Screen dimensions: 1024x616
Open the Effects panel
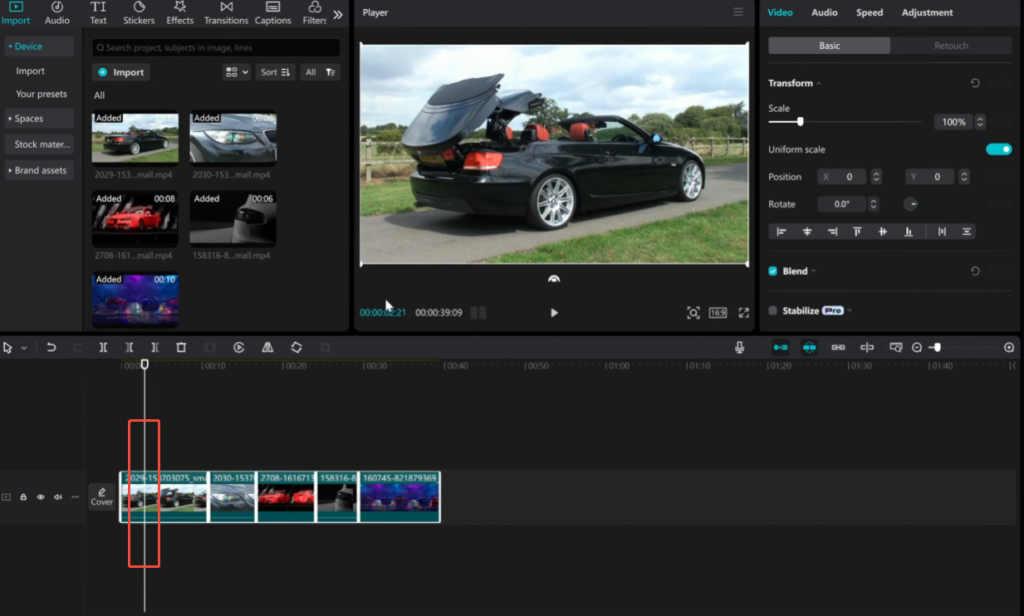point(180,13)
